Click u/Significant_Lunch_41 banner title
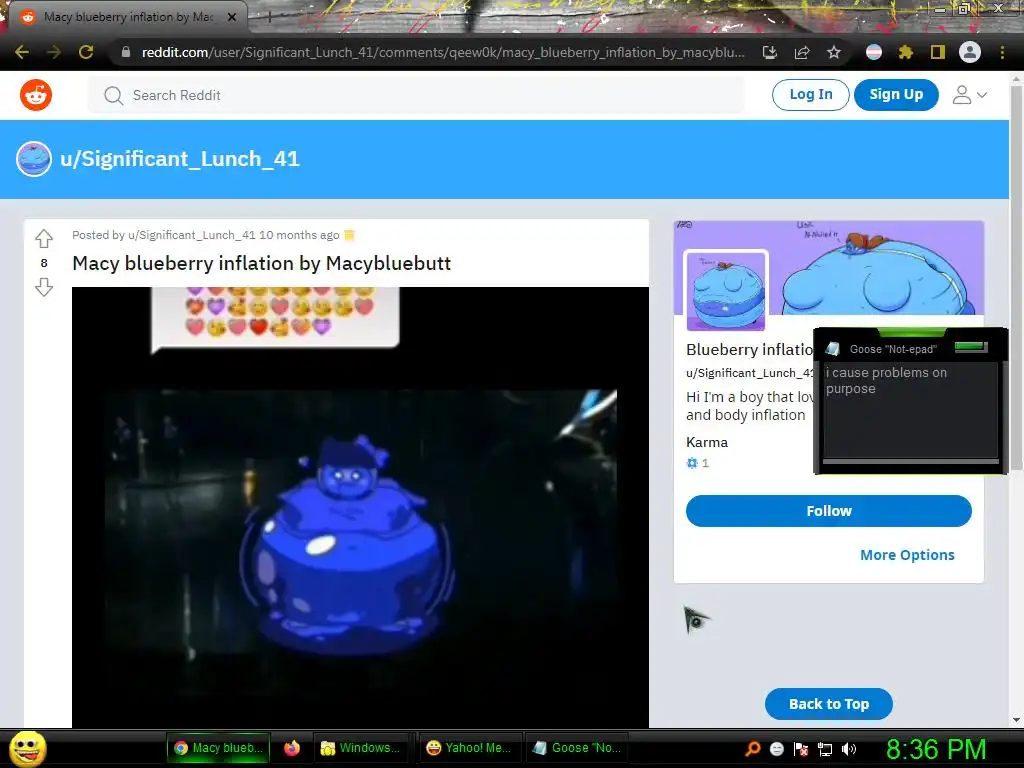 click(180, 159)
